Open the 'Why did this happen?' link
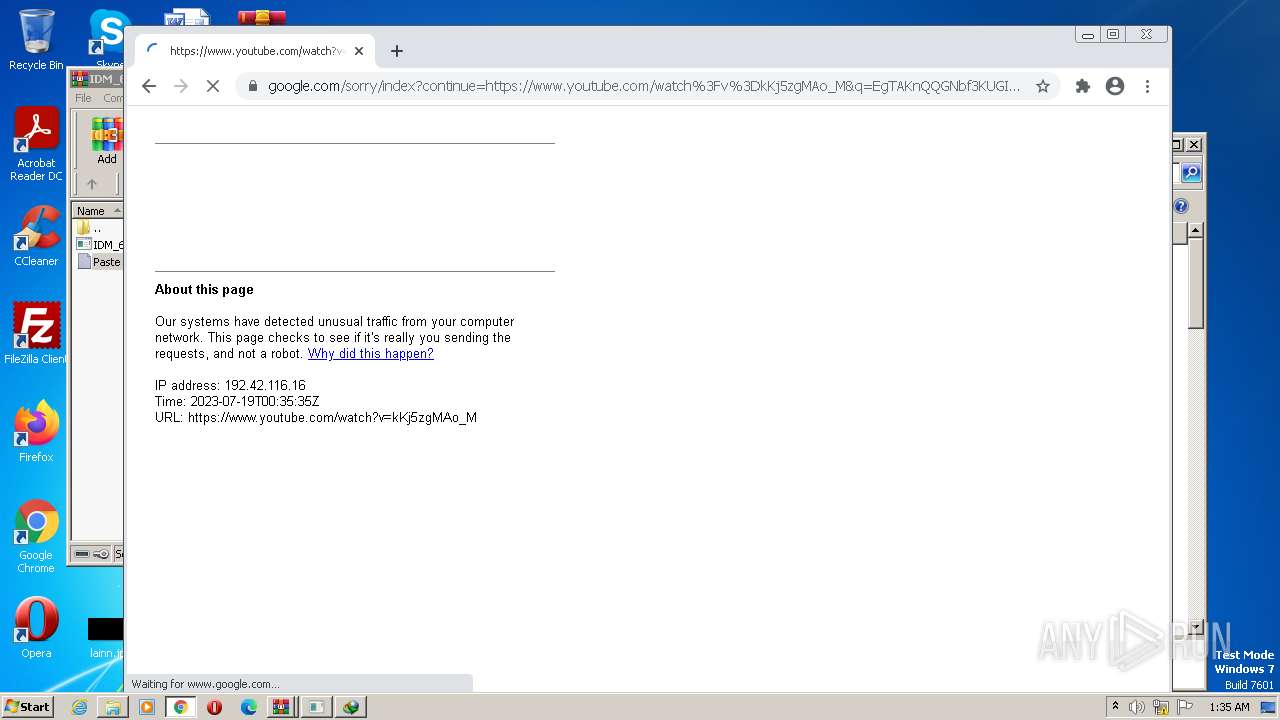The height and width of the screenshot is (720, 1280). coord(370,354)
